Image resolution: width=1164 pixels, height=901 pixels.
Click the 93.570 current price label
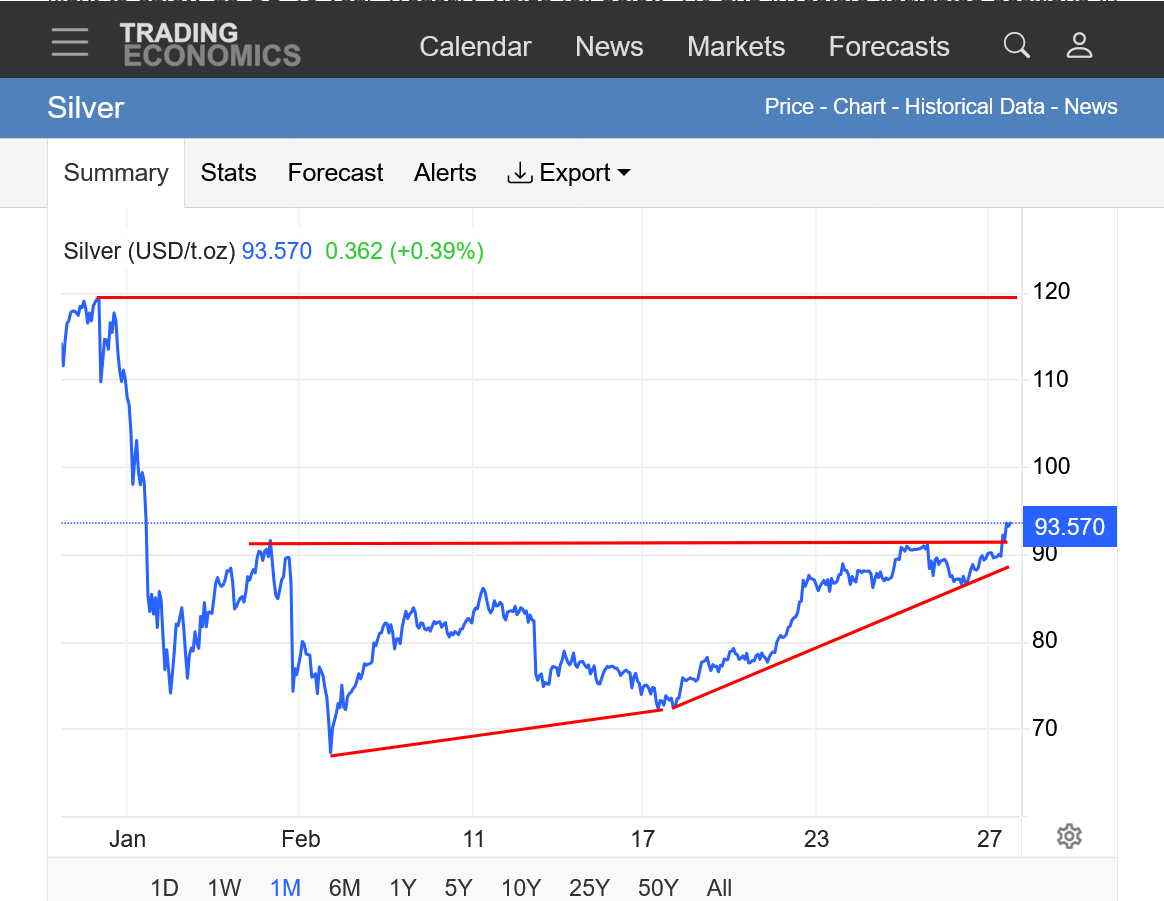coord(1069,527)
